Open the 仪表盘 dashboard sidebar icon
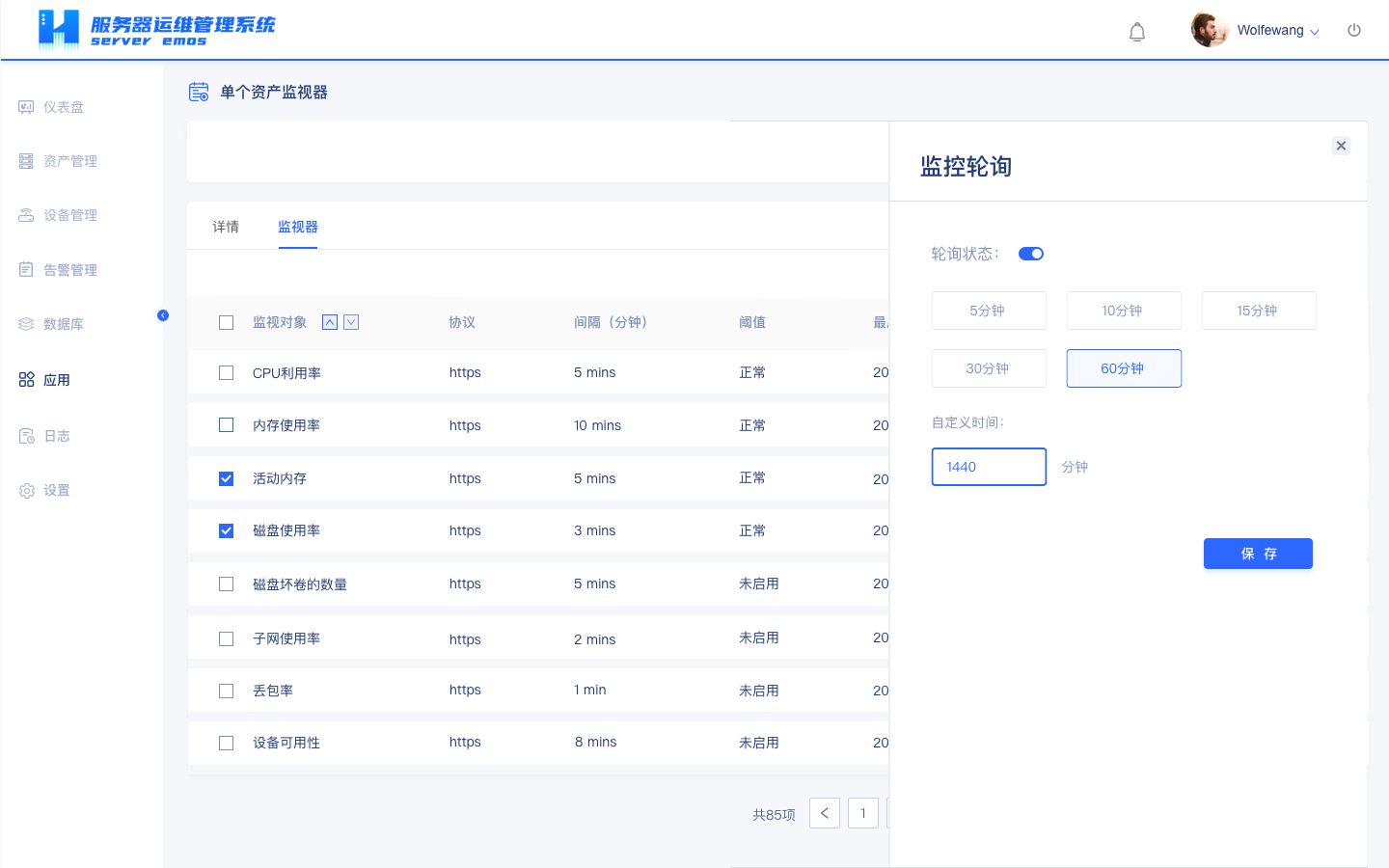1389x868 pixels. (x=26, y=107)
